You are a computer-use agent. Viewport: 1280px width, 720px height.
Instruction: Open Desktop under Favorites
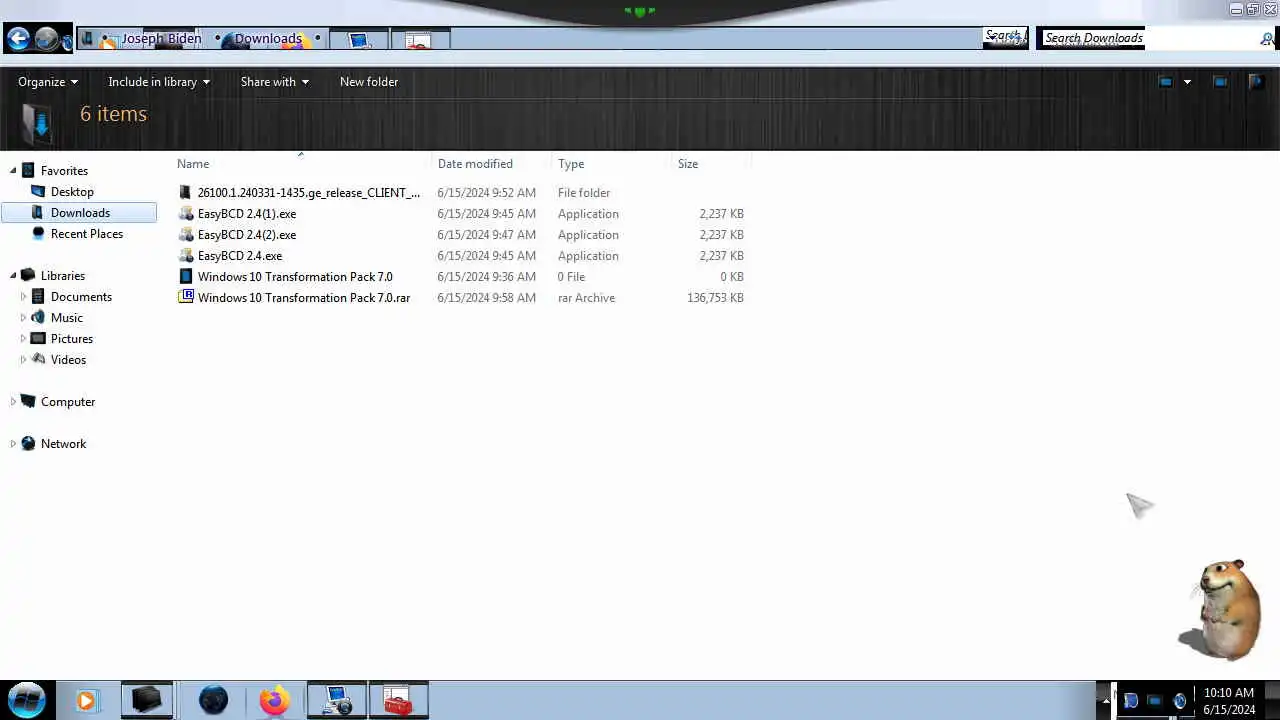point(72,192)
